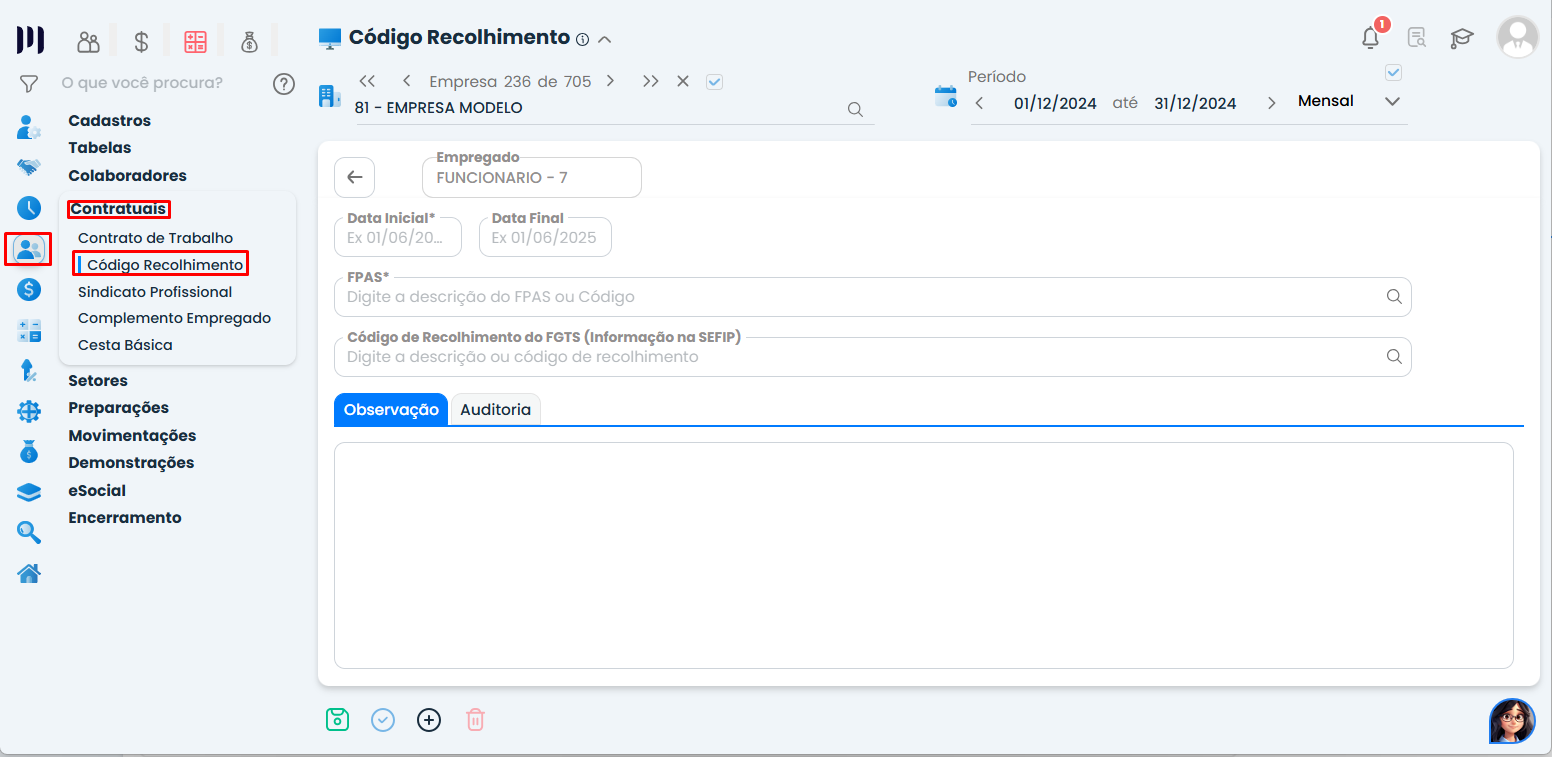Open notifications bell icon
The width and height of the screenshot is (1552, 757).
coord(1371,38)
